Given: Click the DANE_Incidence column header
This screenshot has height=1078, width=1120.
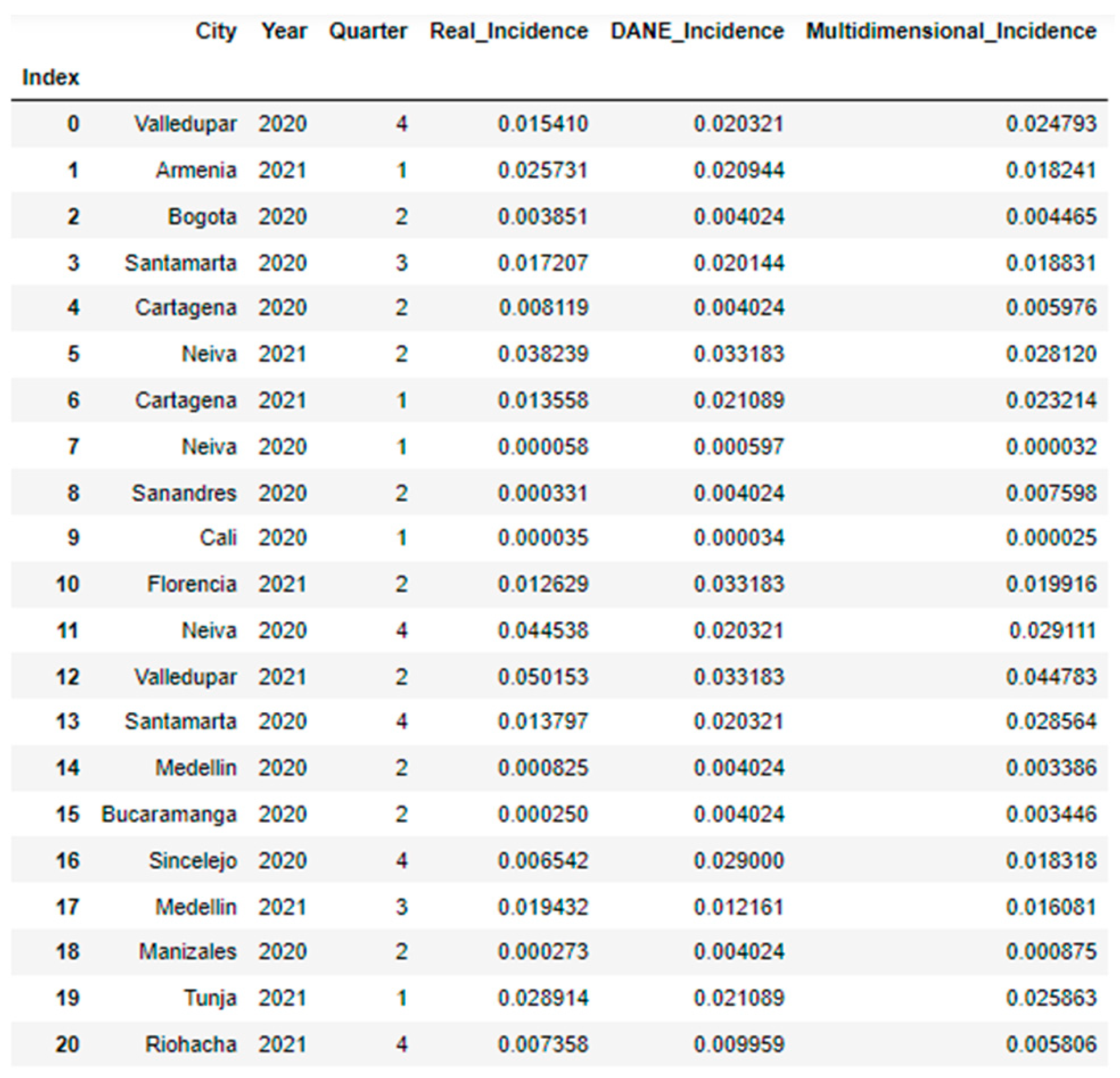Looking at the screenshot, I should (697, 31).
